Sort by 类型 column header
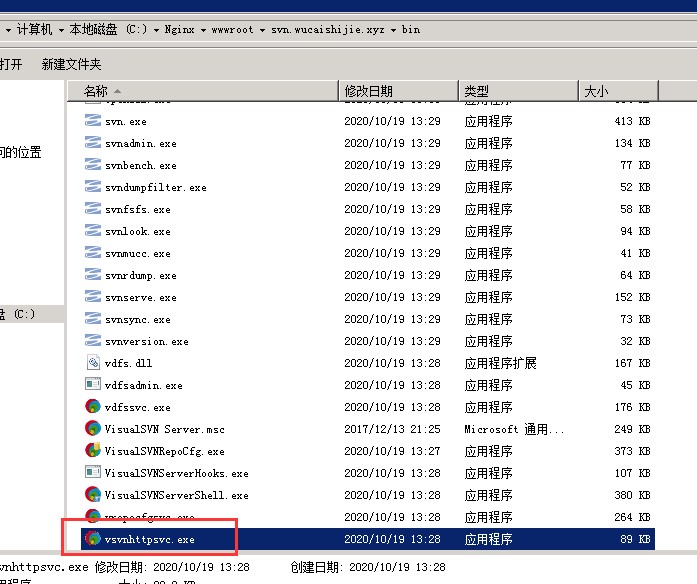Screen dimensions: 697x584 pos(477,91)
